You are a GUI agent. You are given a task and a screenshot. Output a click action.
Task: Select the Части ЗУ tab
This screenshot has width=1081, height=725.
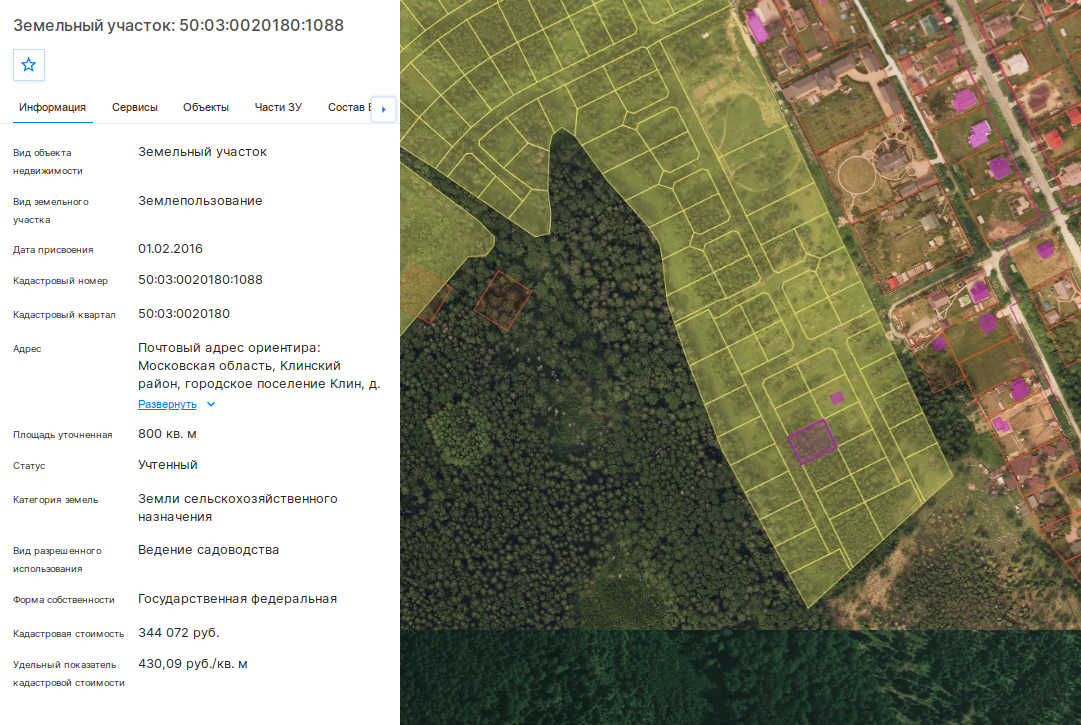click(279, 108)
